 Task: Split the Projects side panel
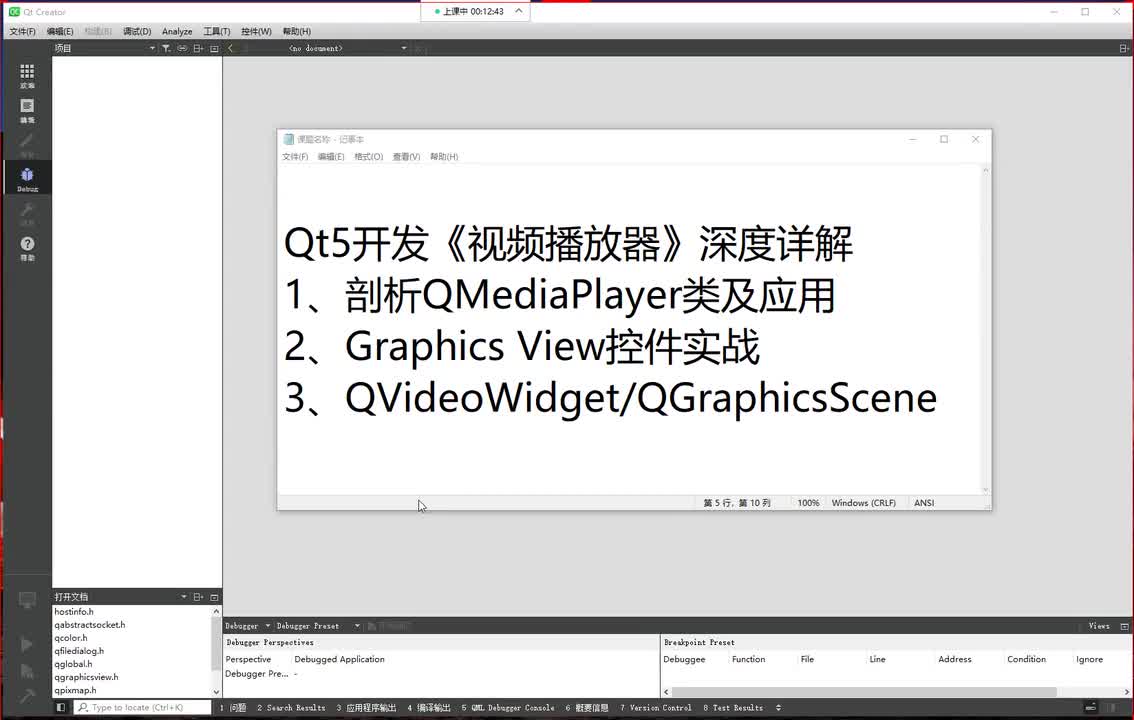click(x=198, y=48)
